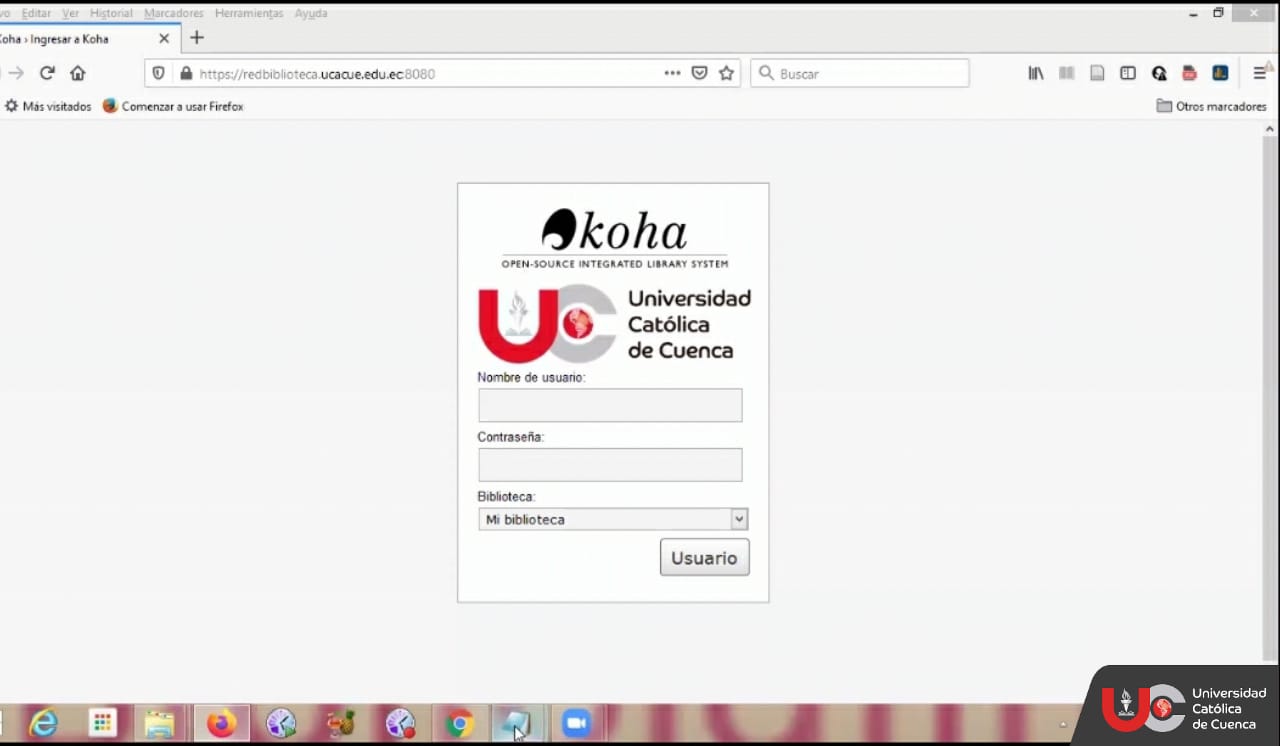
Task: Click the black circular extension icon
Action: 1159,73
